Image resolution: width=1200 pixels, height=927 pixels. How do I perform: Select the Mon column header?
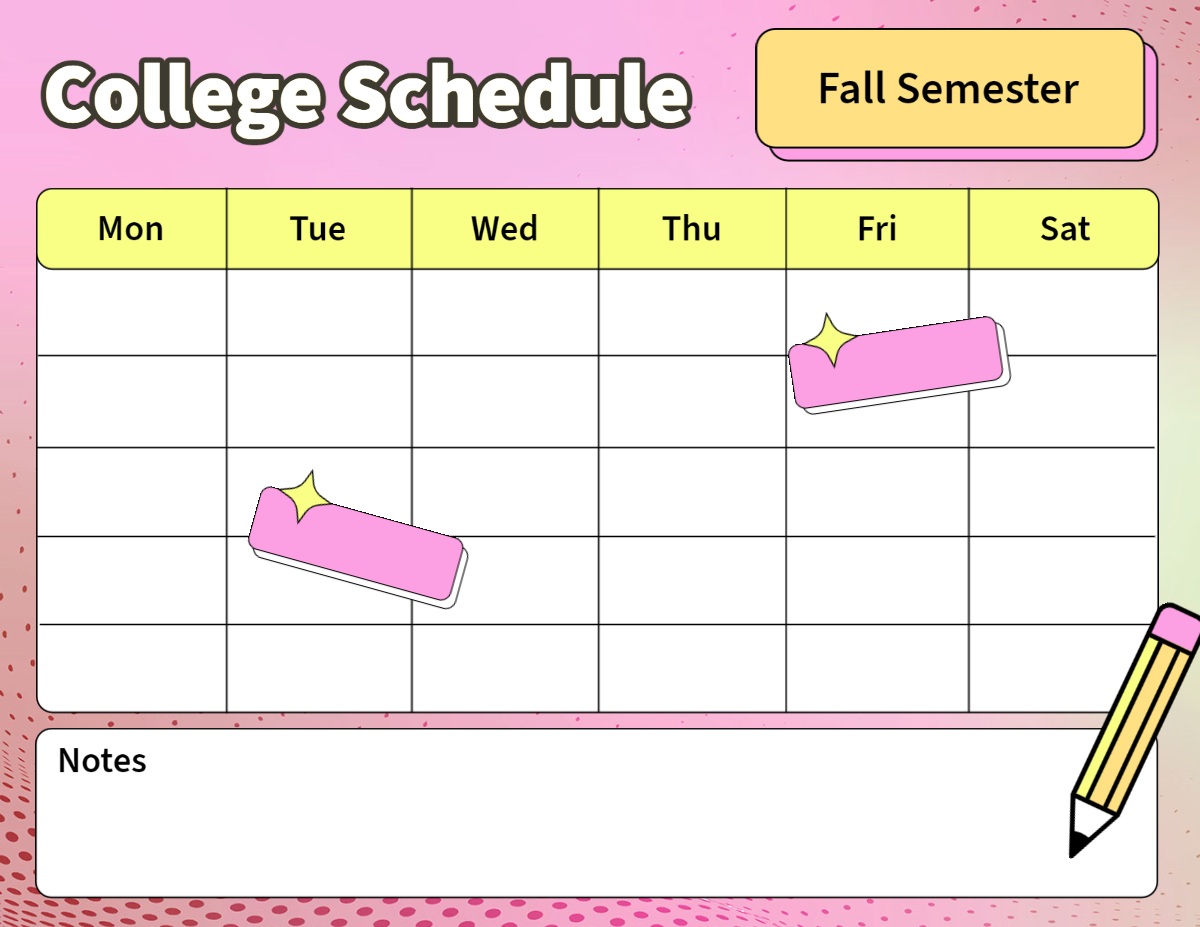(x=131, y=229)
